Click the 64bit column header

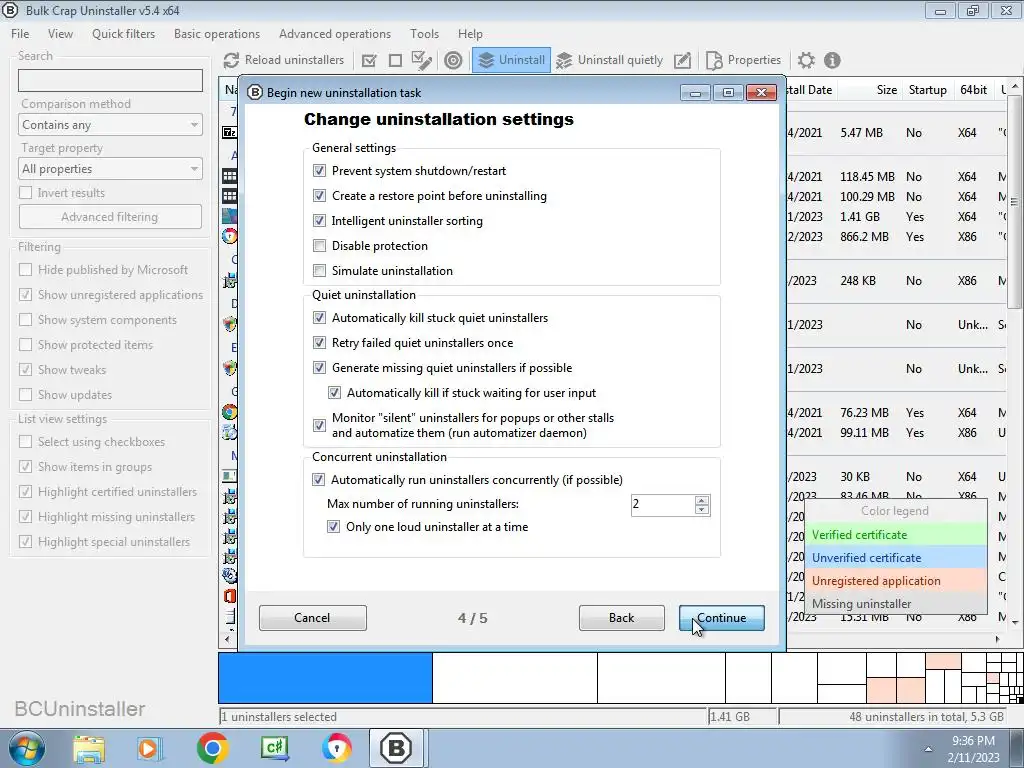(973, 90)
